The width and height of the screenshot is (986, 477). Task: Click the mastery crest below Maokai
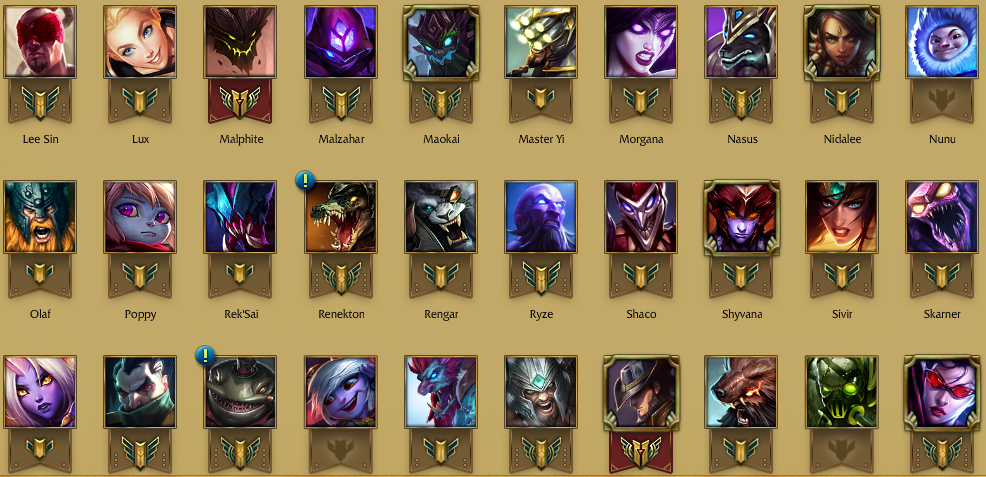[x=441, y=101]
